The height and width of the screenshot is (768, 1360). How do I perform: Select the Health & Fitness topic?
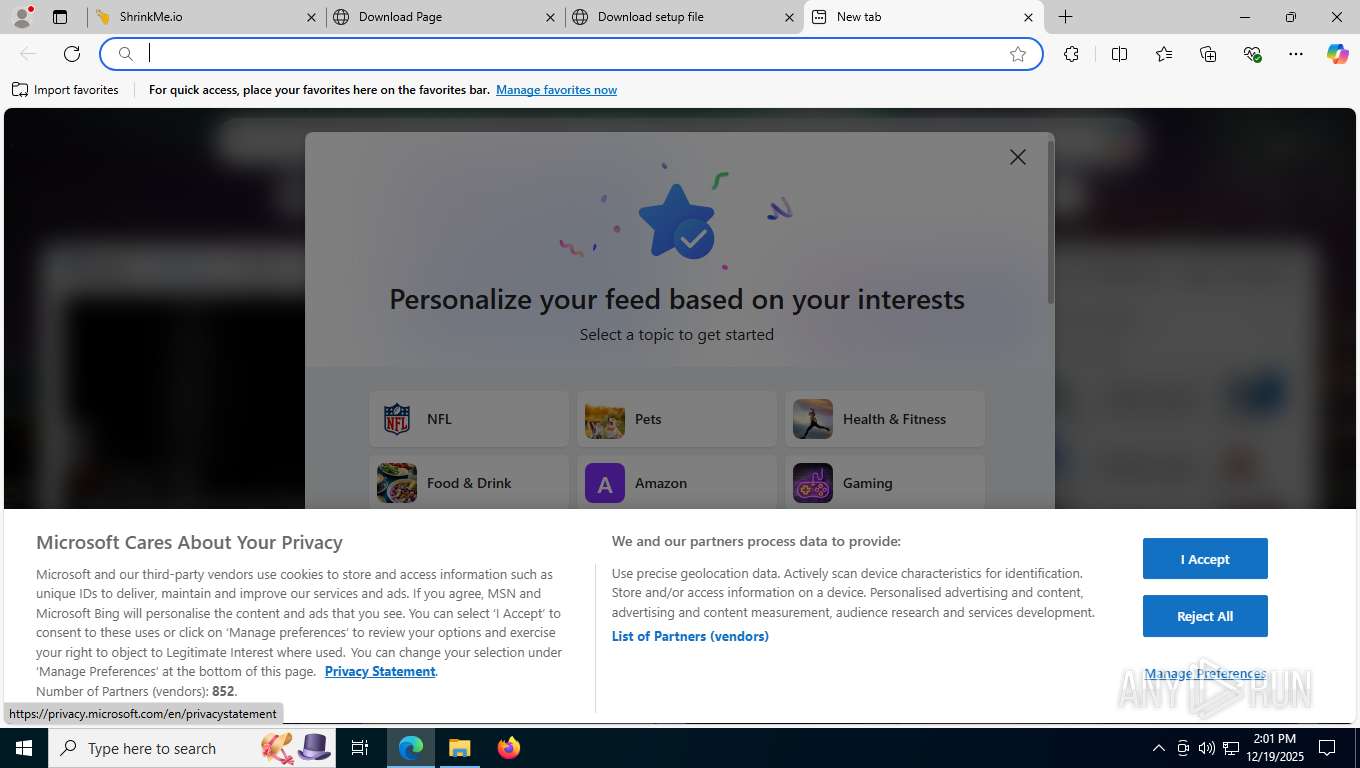tap(885, 419)
